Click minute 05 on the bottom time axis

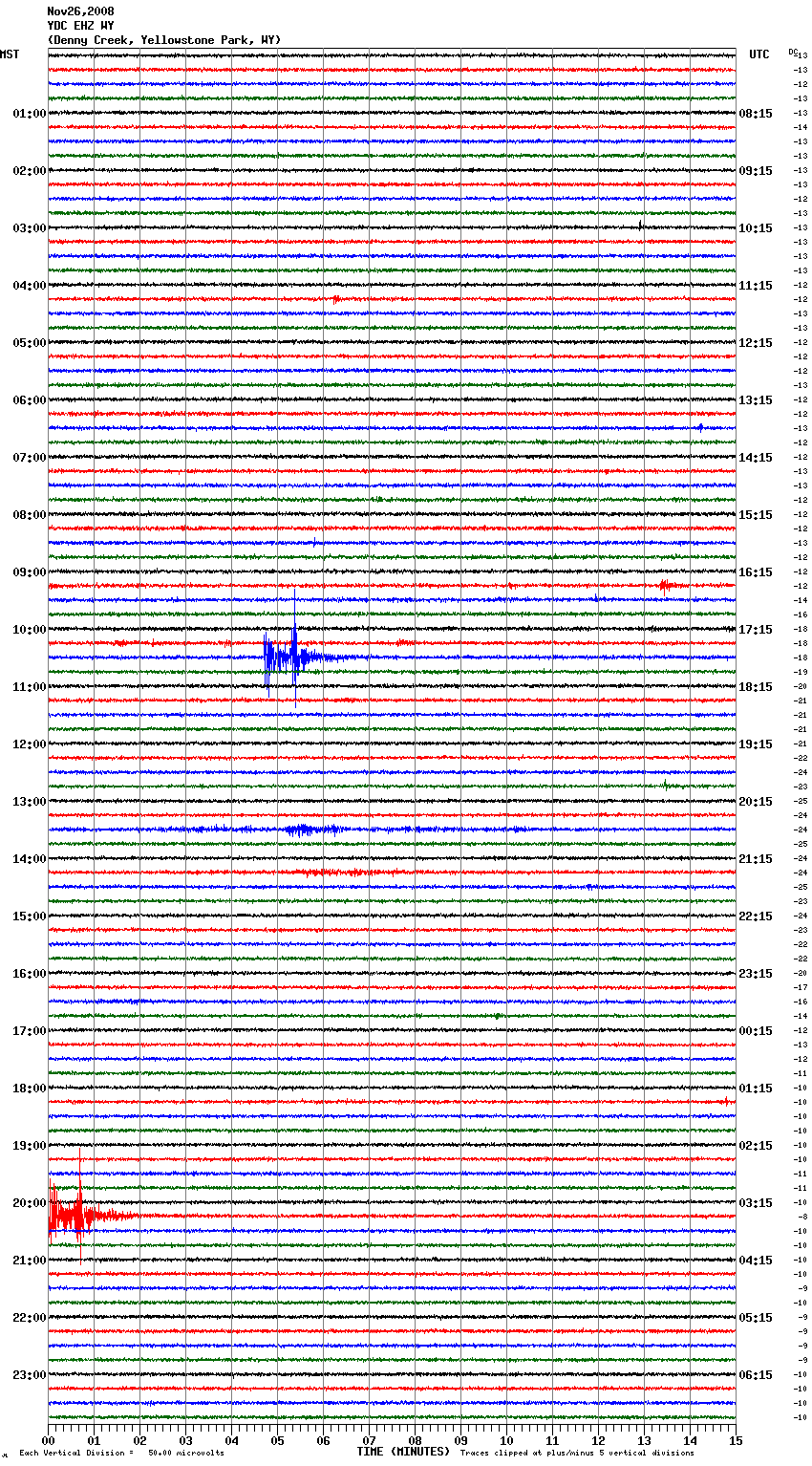click(278, 1440)
